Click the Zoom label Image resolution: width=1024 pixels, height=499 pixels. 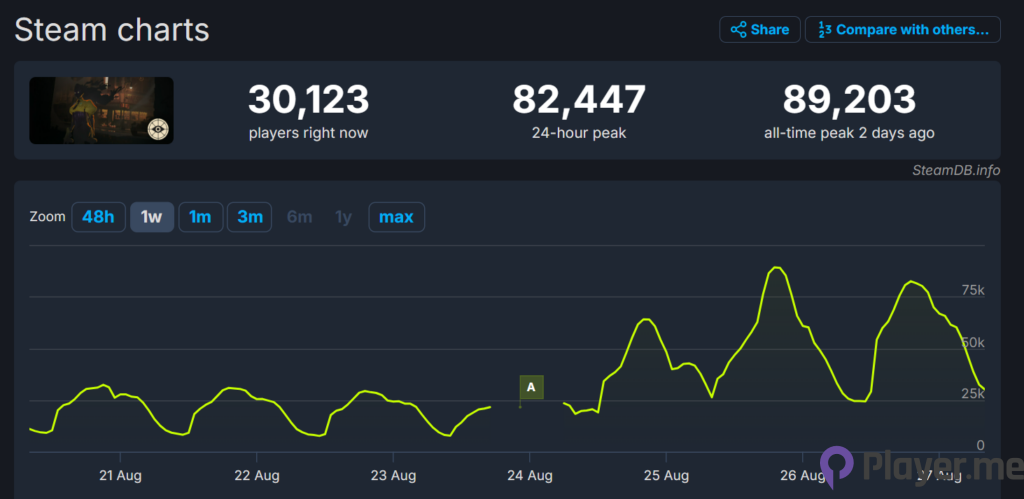coord(48,217)
